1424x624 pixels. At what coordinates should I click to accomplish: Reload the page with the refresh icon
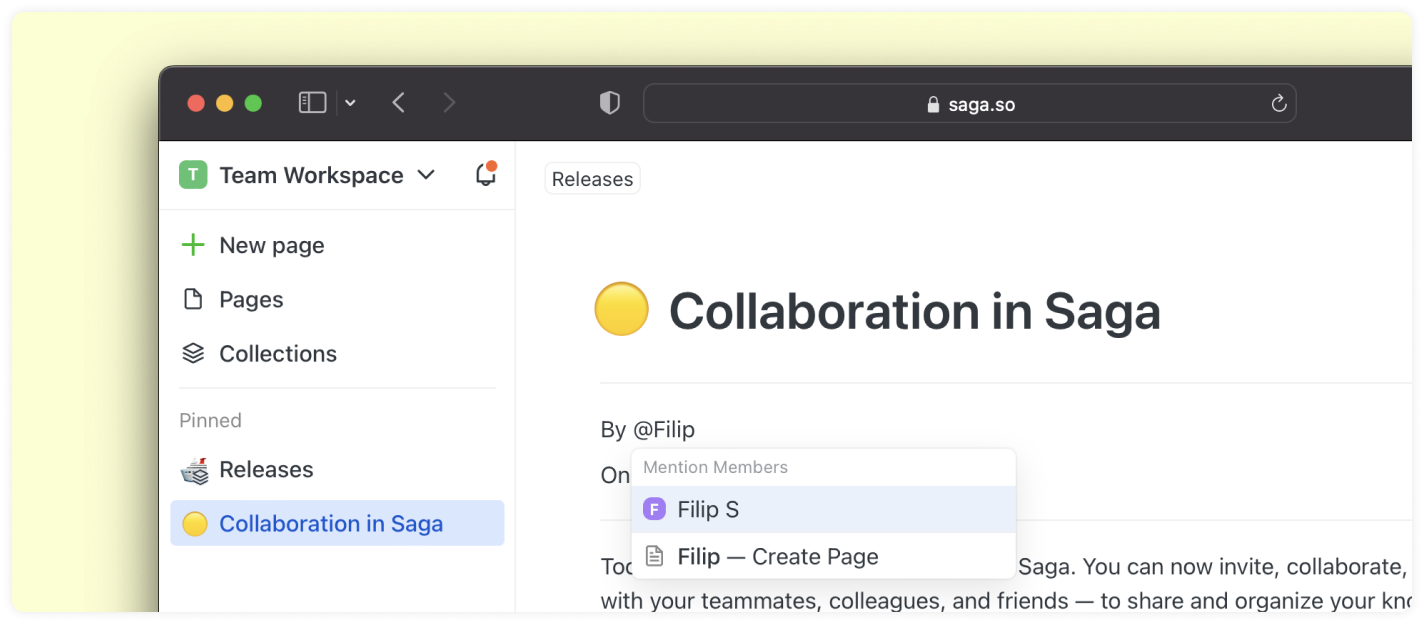pyautogui.click(x=1277, y=104)
